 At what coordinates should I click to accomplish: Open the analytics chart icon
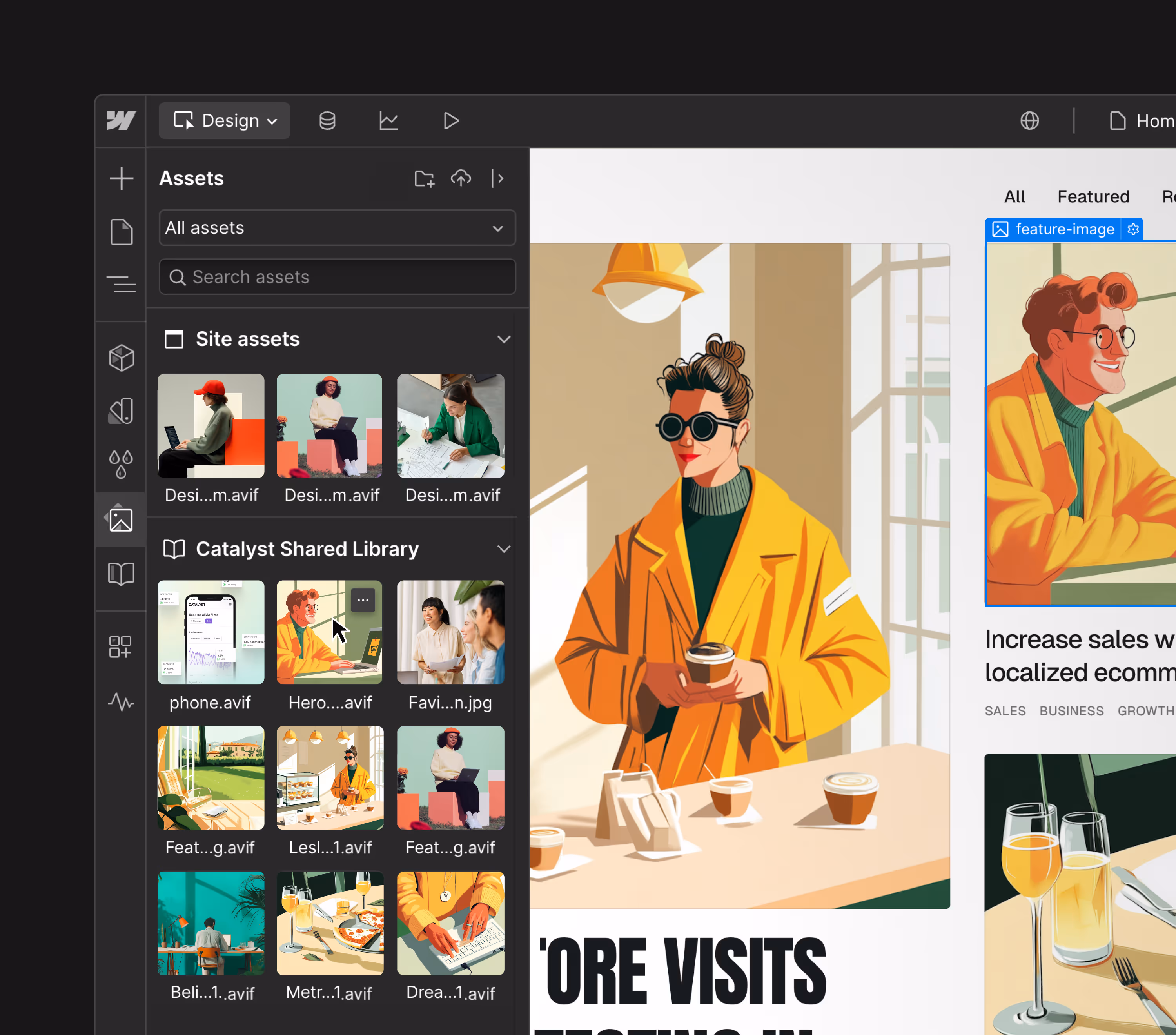pyautogui.click(x=389, y=121)
